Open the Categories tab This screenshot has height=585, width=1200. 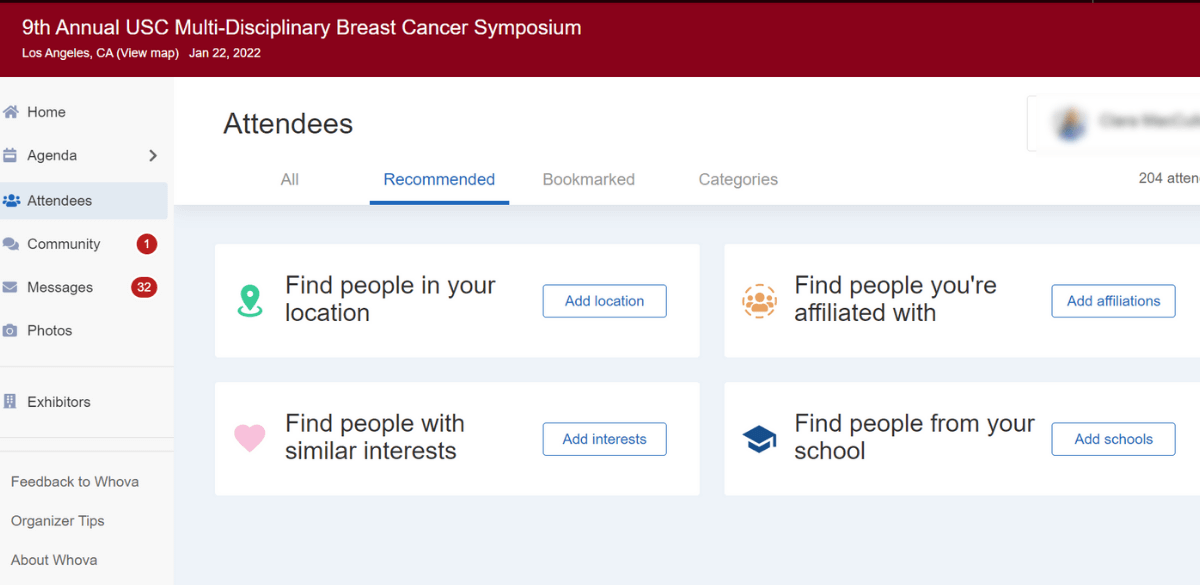tap(738, 179)
